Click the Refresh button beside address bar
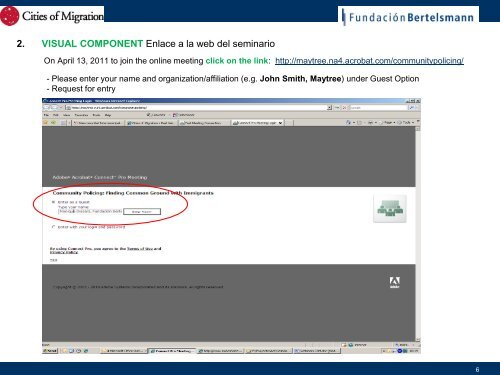The width and height of the screenshot is (500, 375). [x=337, y=108]
